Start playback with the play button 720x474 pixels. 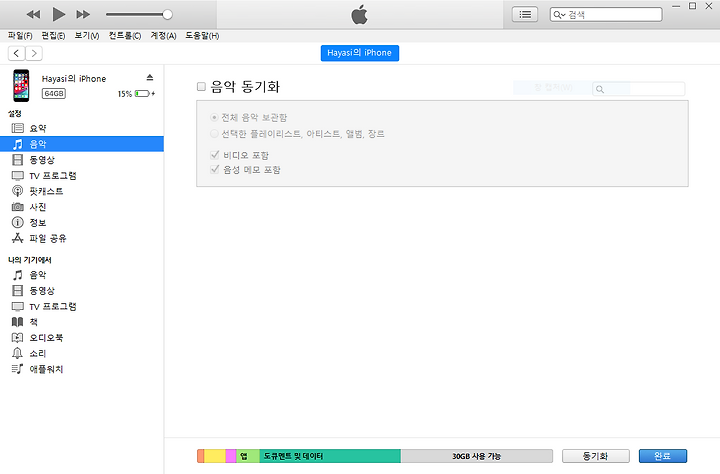click(x=58, y=14)
